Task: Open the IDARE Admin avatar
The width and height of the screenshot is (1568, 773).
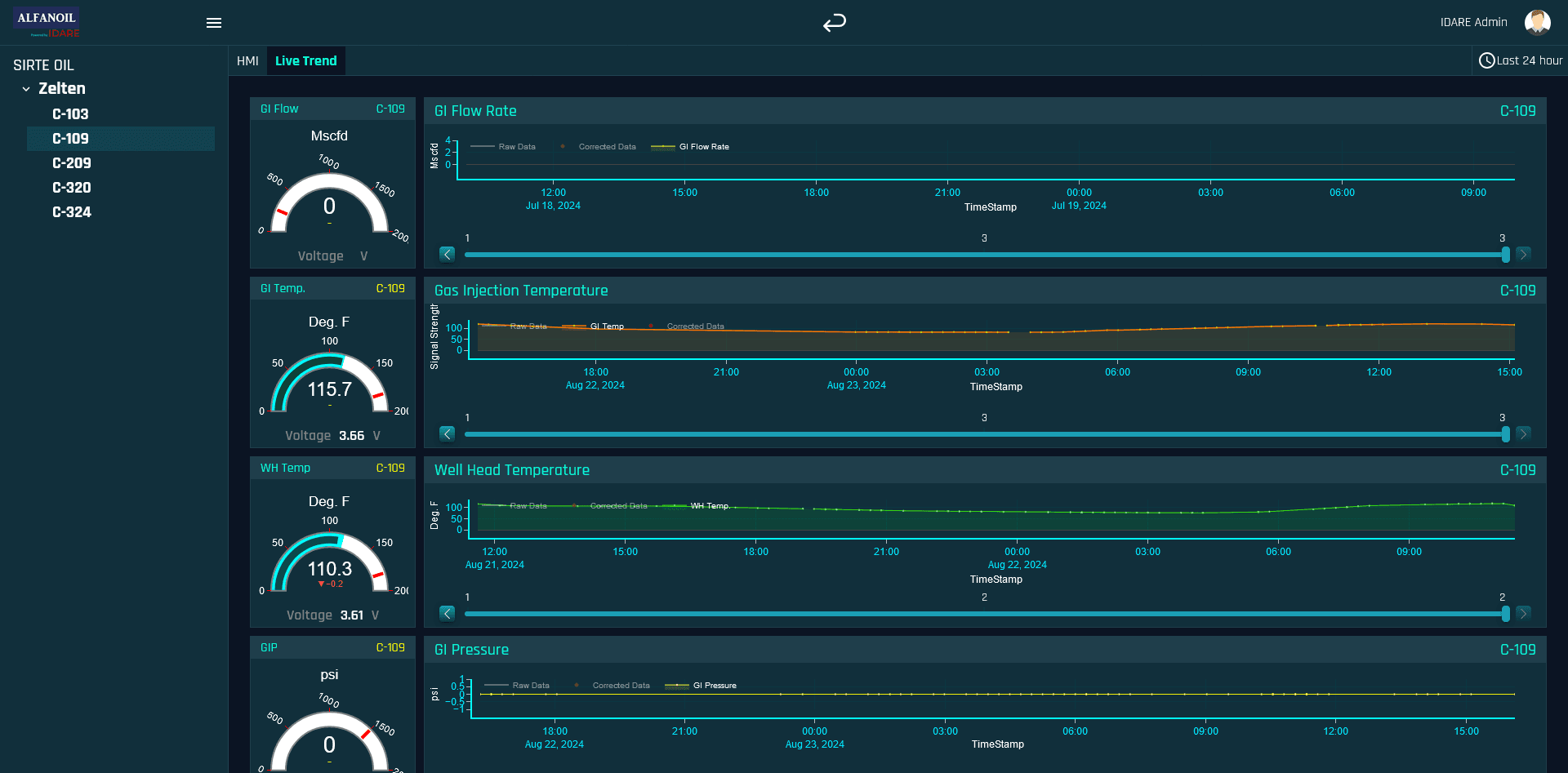Action: pyautogui.click(x=1538, y=22)
